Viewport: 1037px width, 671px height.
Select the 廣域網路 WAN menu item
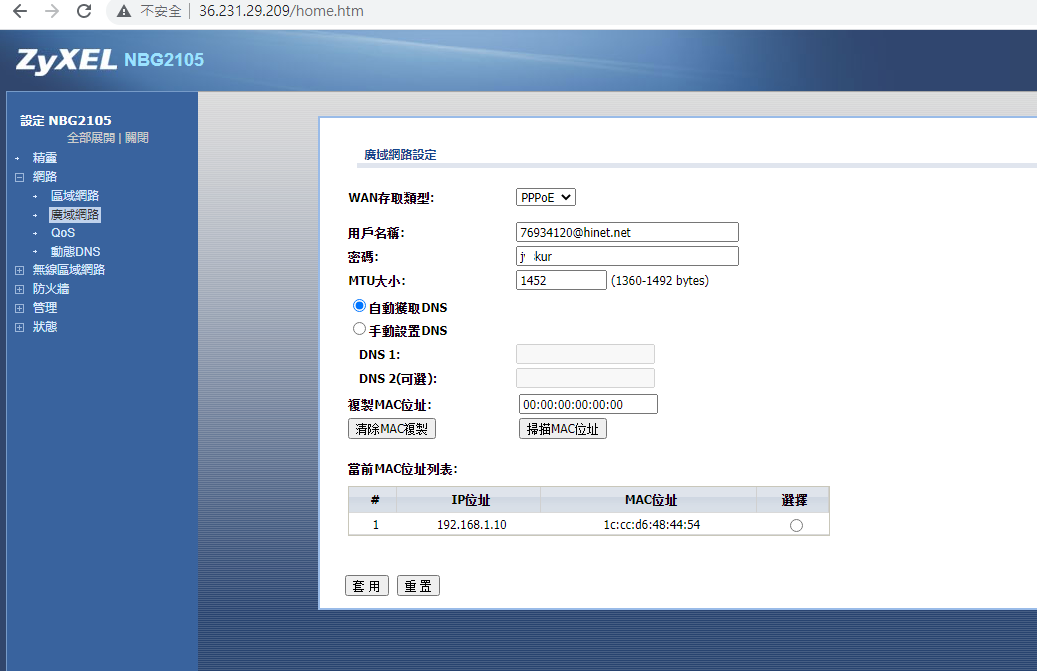click(x=75, y=215)
